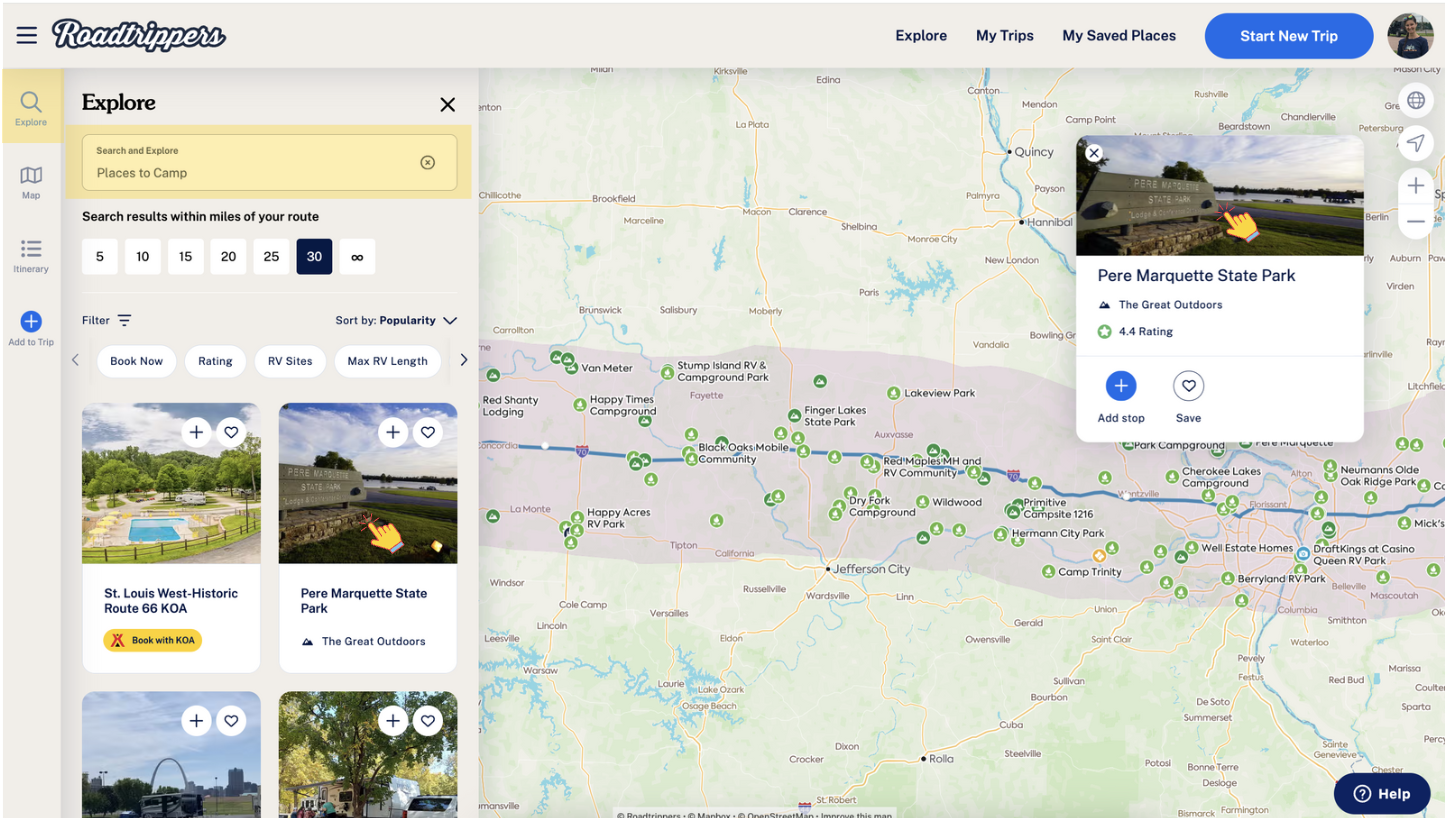1446x818 pixels.
Task: Click the Add to Trip sidebar button
Action: tap(31, 329)
